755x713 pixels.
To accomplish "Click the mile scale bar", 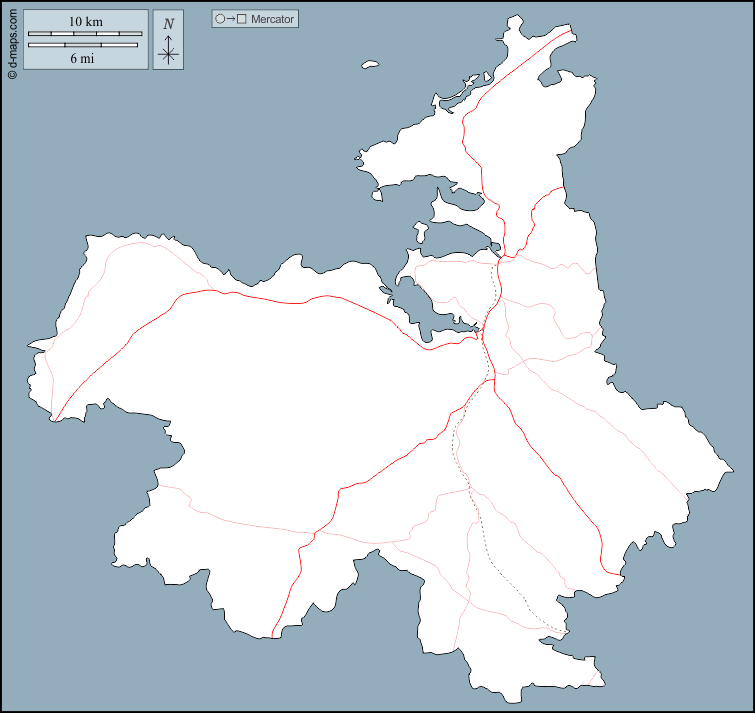I will [85, 45].
